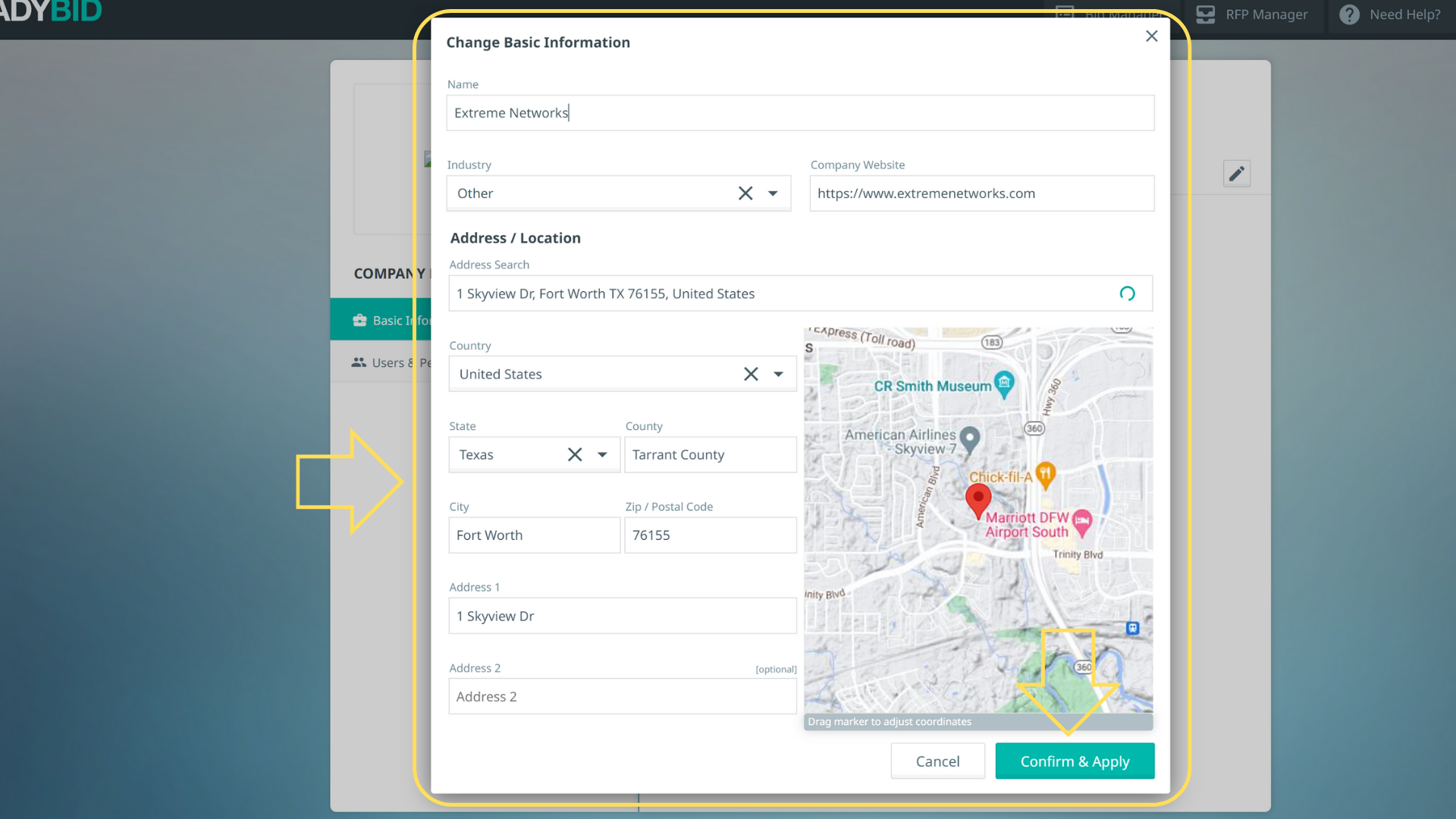The image size is (1456, 819).
Task: Clear the Industry selection with X
Action: click(745, 193)
